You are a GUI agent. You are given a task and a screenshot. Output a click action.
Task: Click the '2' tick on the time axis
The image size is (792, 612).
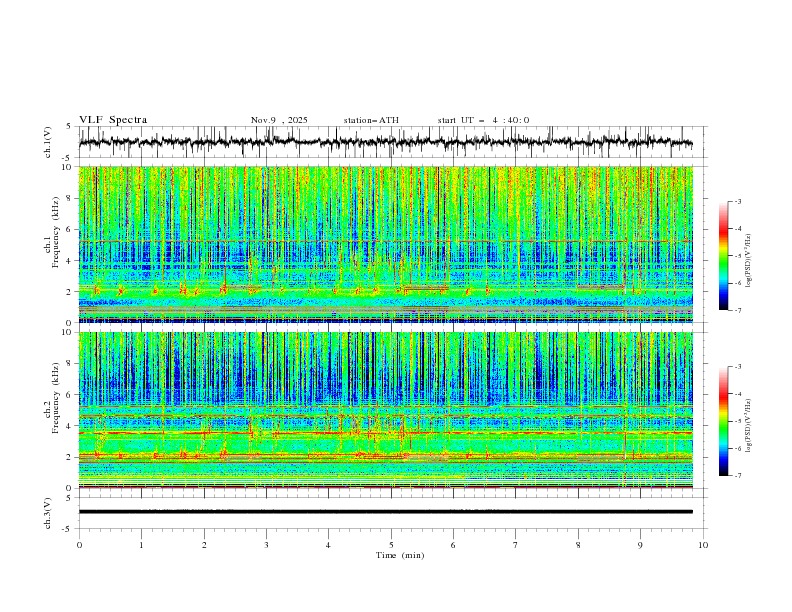tap(204, 545)
